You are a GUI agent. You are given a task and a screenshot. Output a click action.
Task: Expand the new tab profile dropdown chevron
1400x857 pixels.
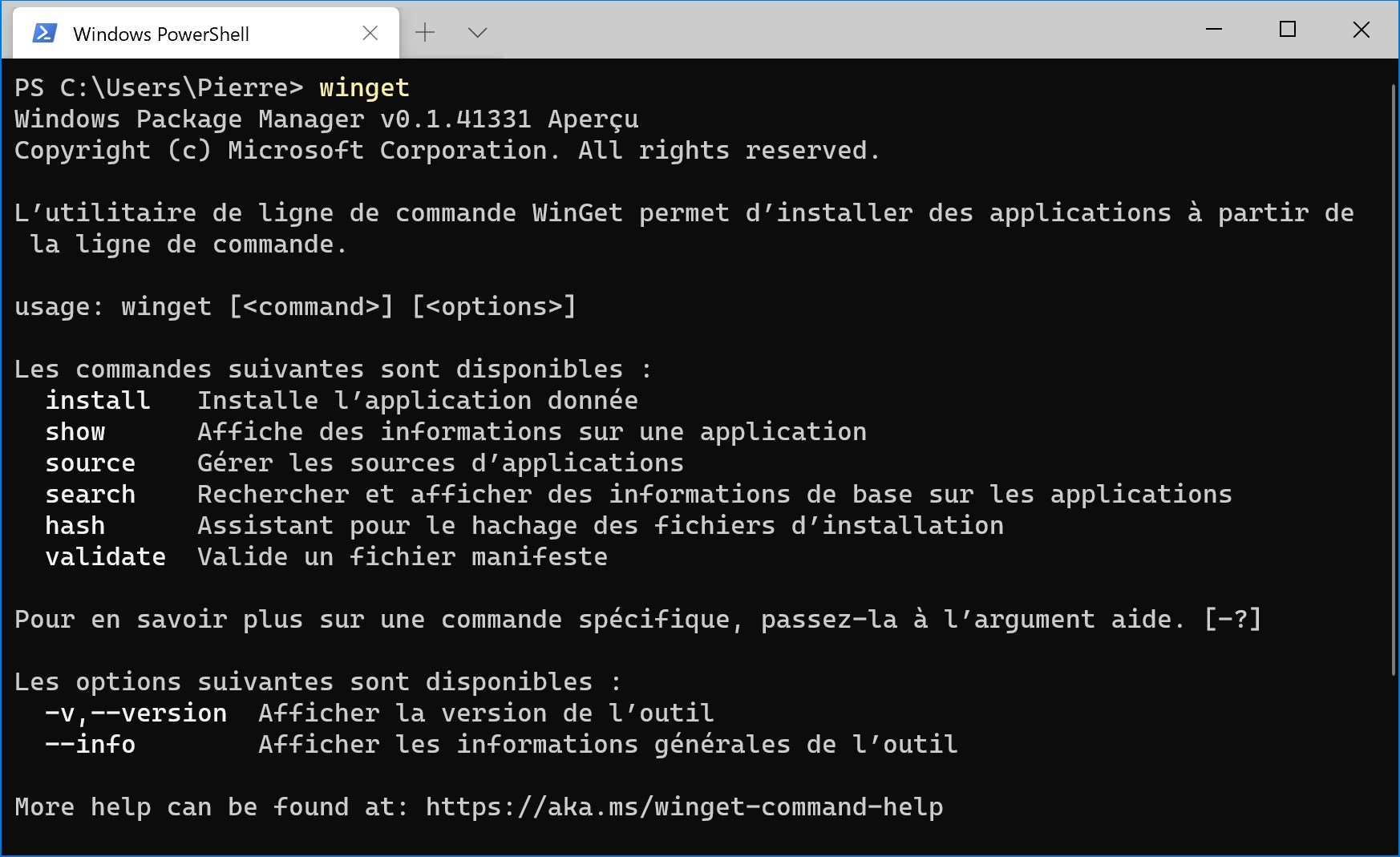coord(478,33)
